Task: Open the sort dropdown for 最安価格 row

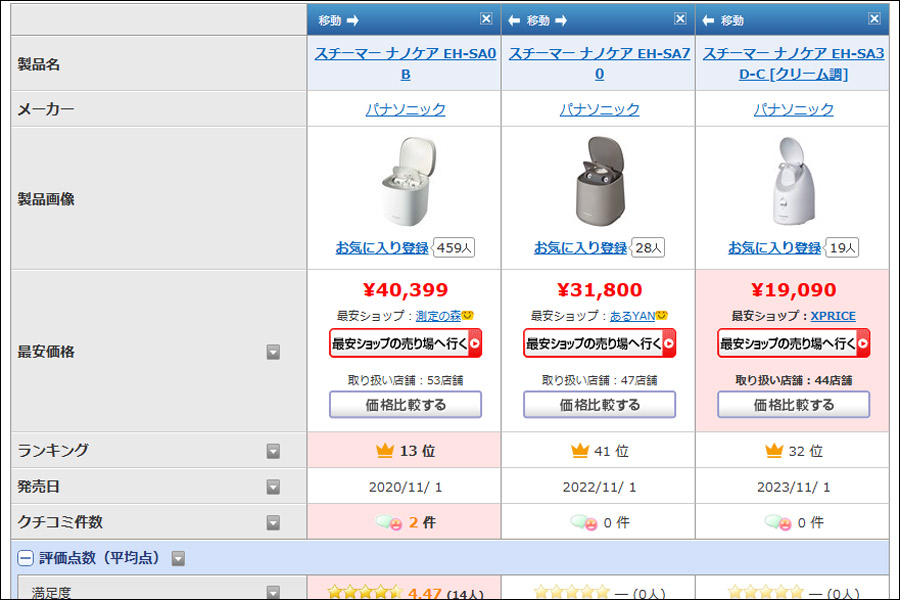Action: 273,352
